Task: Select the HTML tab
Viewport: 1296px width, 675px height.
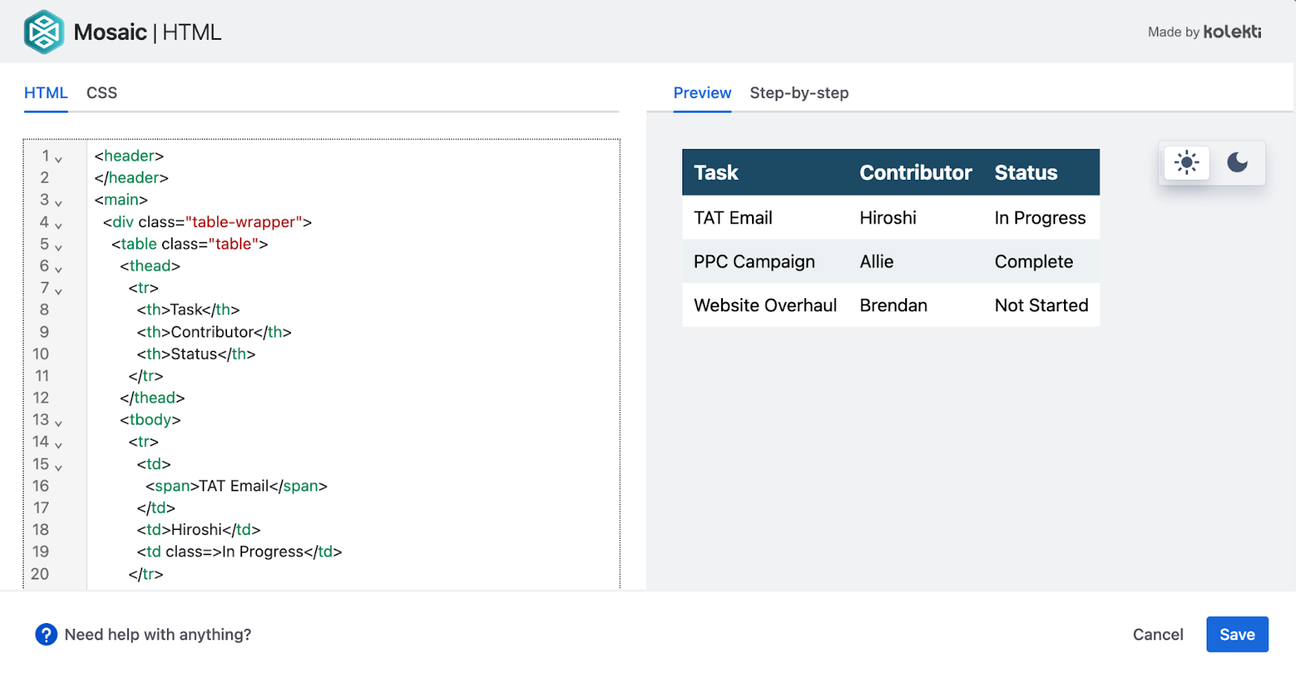Action: tap(46, 92)
